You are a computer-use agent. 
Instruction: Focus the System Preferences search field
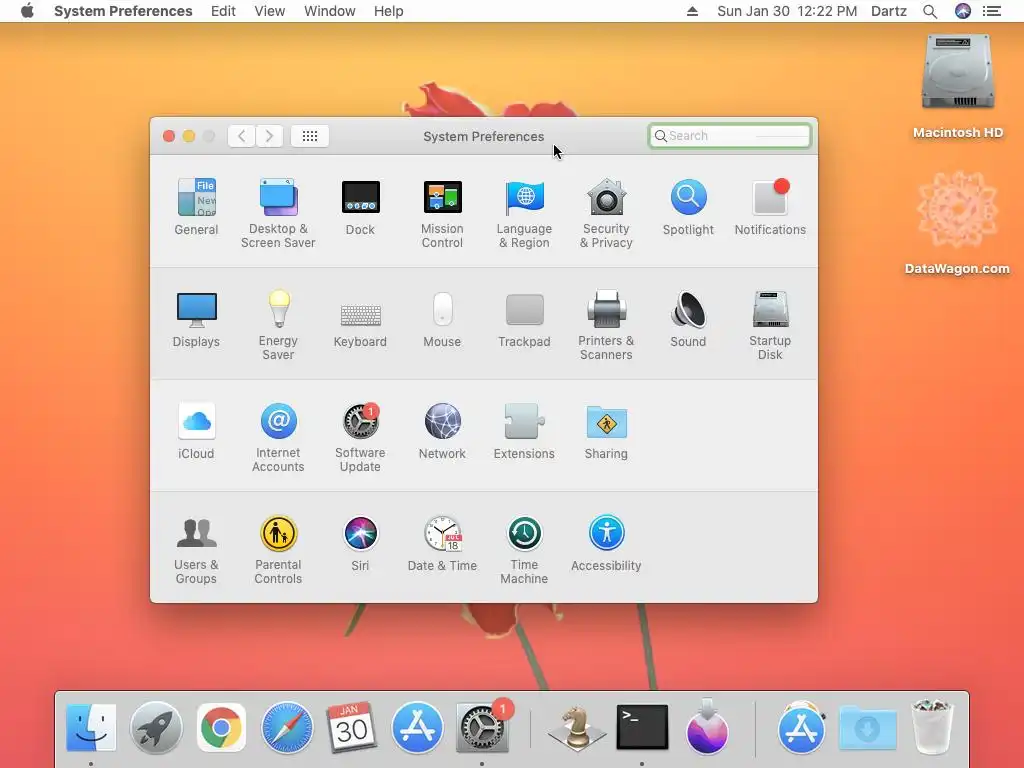[730, 136]
